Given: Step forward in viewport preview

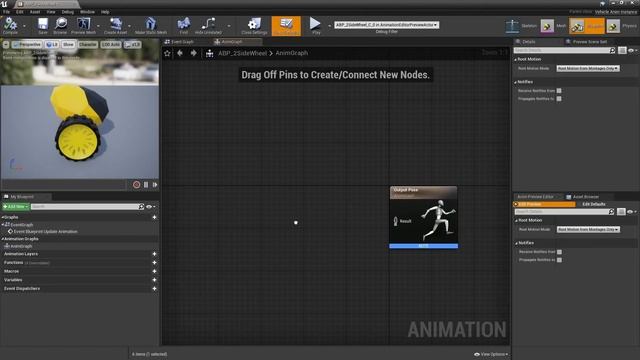Looking at the screenshot, I should (155, 185).
